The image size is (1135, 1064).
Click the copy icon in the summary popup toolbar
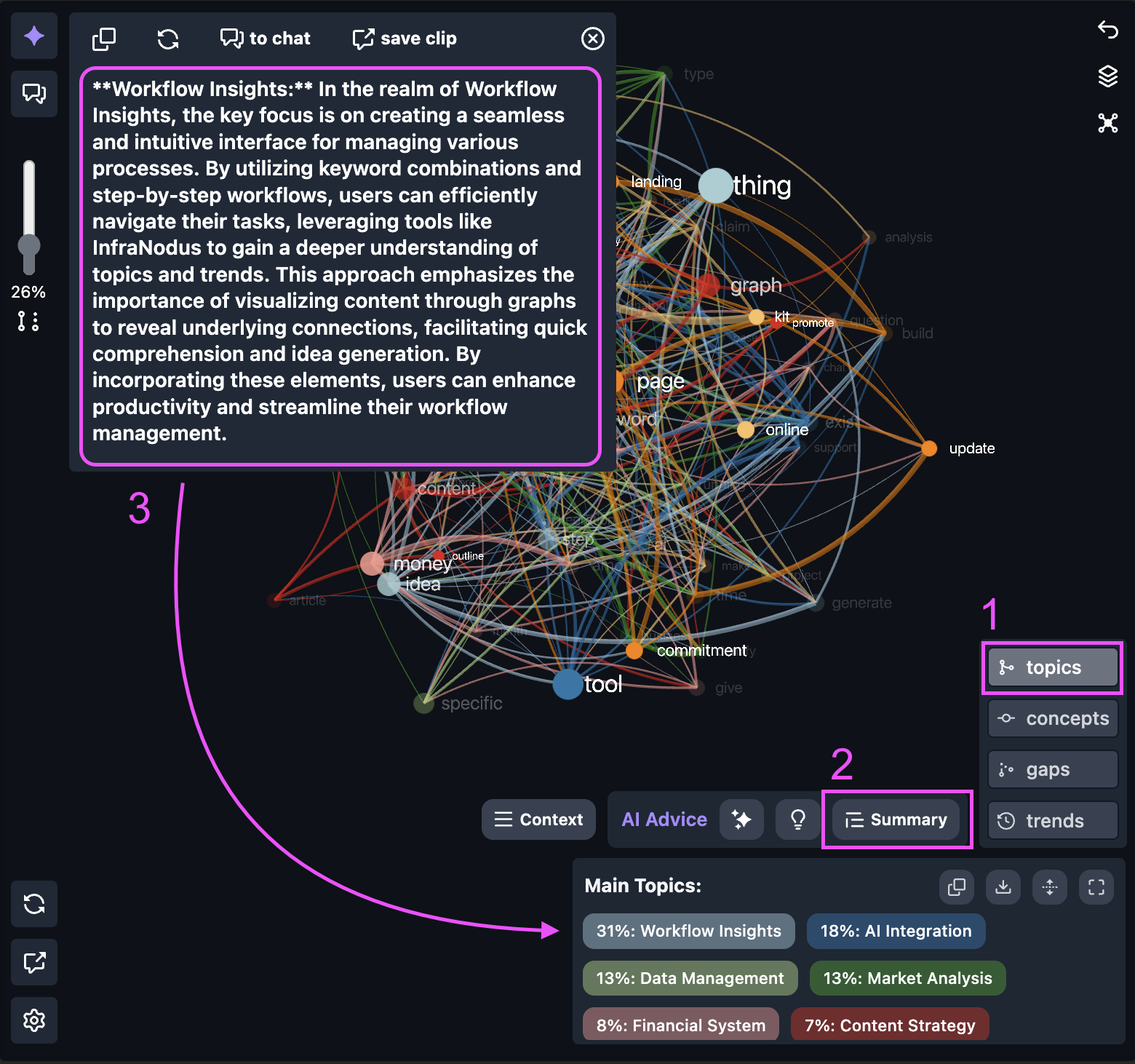click(x=104, y=39)
